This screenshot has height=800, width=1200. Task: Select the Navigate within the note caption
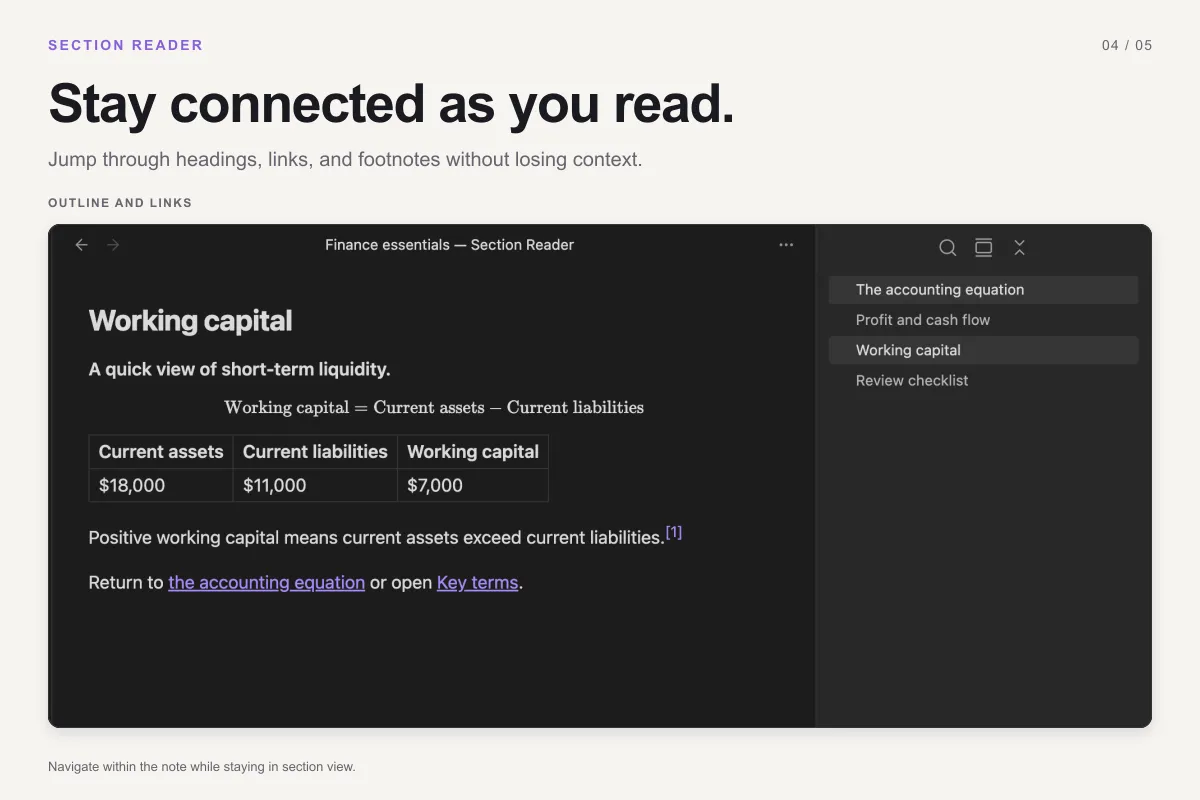(x=201, y=767)
